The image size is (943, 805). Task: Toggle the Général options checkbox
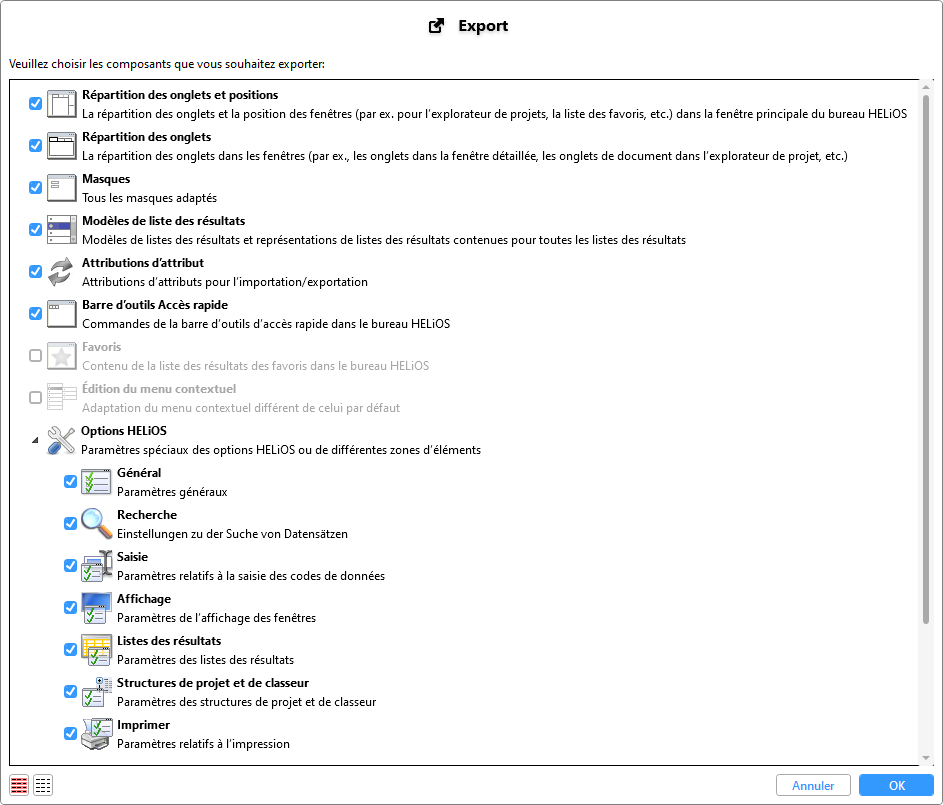(70, 482)
